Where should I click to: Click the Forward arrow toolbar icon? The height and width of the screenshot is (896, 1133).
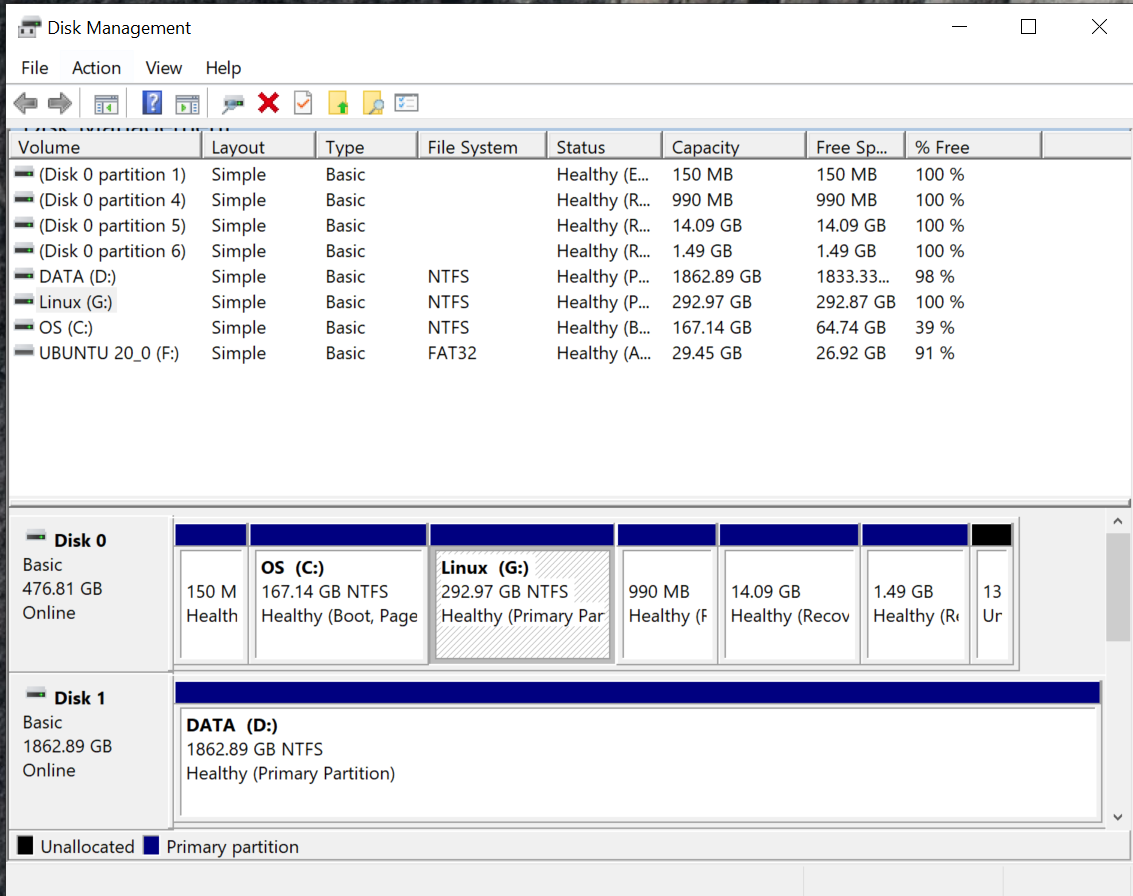(60, 103)
